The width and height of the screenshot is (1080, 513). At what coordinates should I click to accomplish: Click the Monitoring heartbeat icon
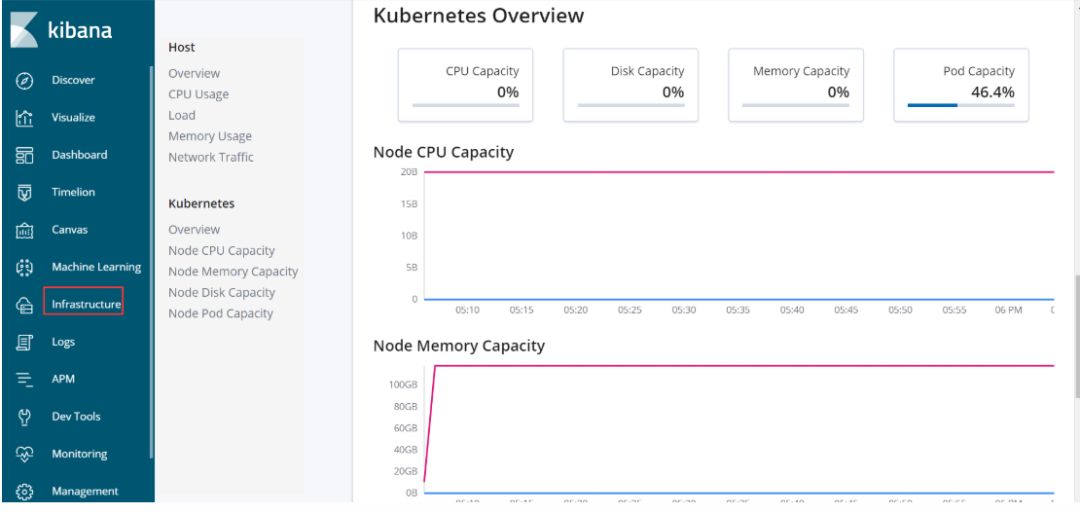[x=24, y=454]
